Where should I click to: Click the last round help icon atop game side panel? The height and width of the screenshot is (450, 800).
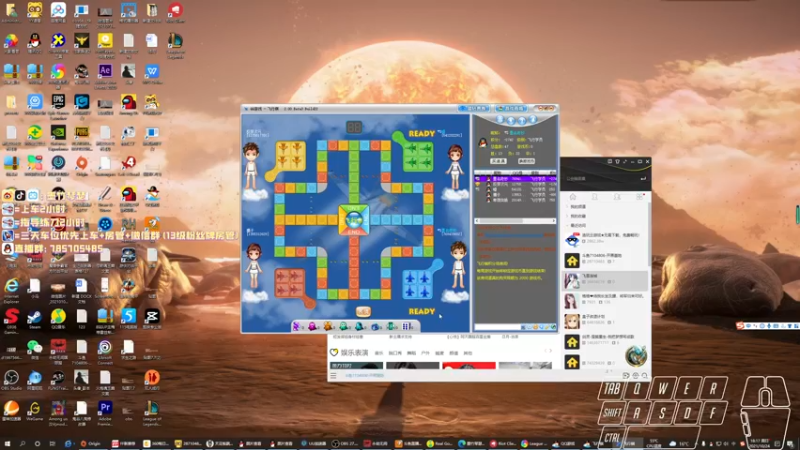(533, 119)
